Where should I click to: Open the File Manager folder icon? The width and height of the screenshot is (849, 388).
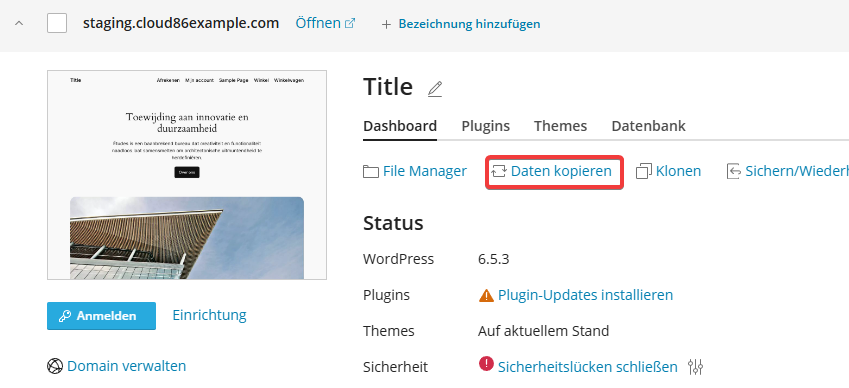point(371,172)
